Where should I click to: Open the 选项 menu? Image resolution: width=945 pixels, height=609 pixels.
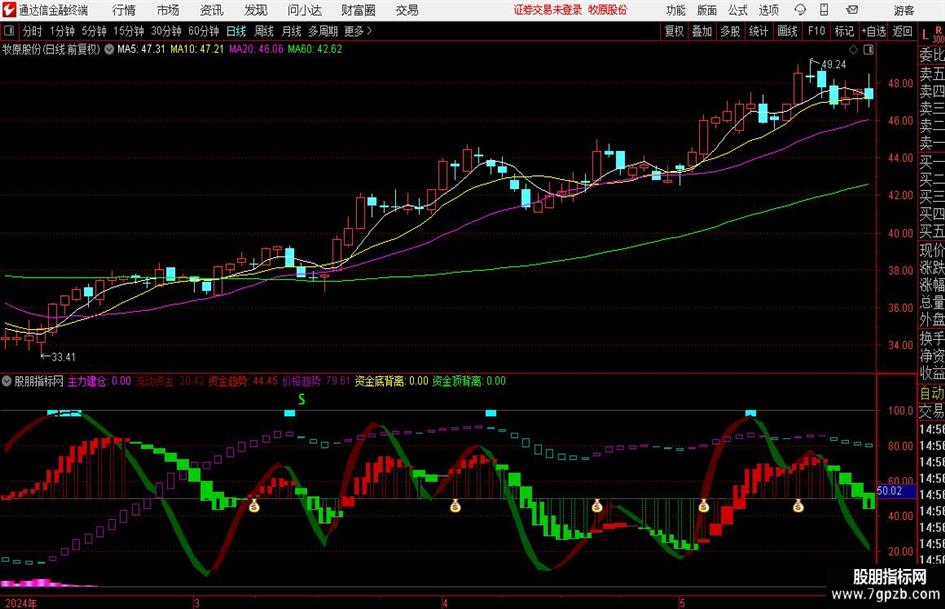[x=768, y=10]
